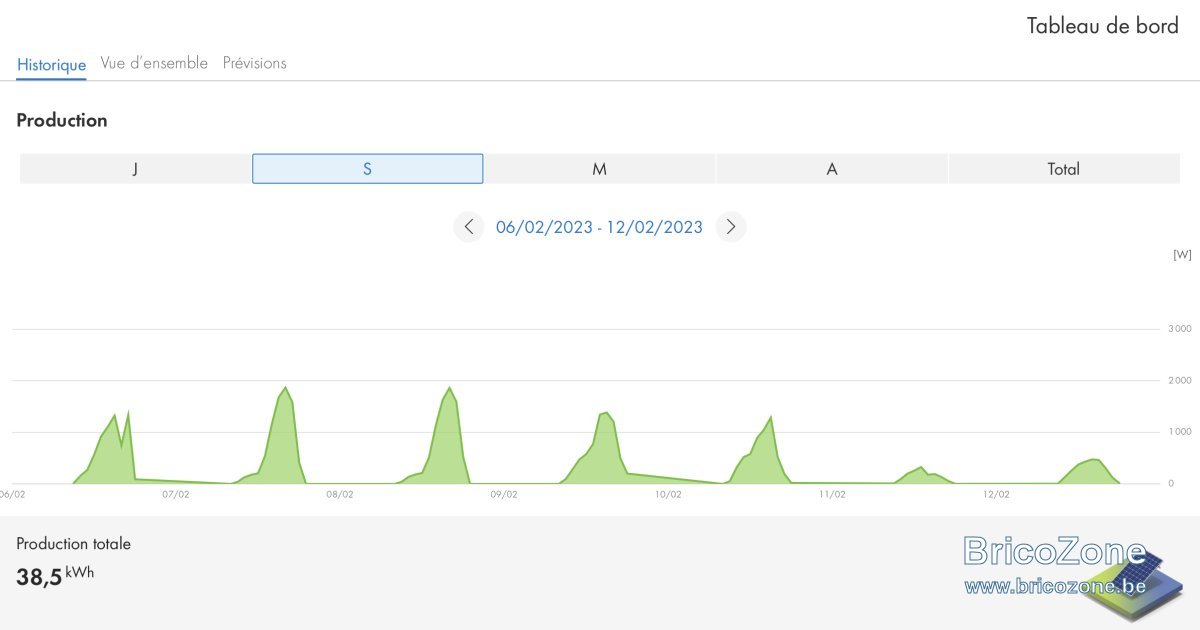Click the 11/02 x-axis date label
Screen dimensions: 1200x630
click(832, 494)
